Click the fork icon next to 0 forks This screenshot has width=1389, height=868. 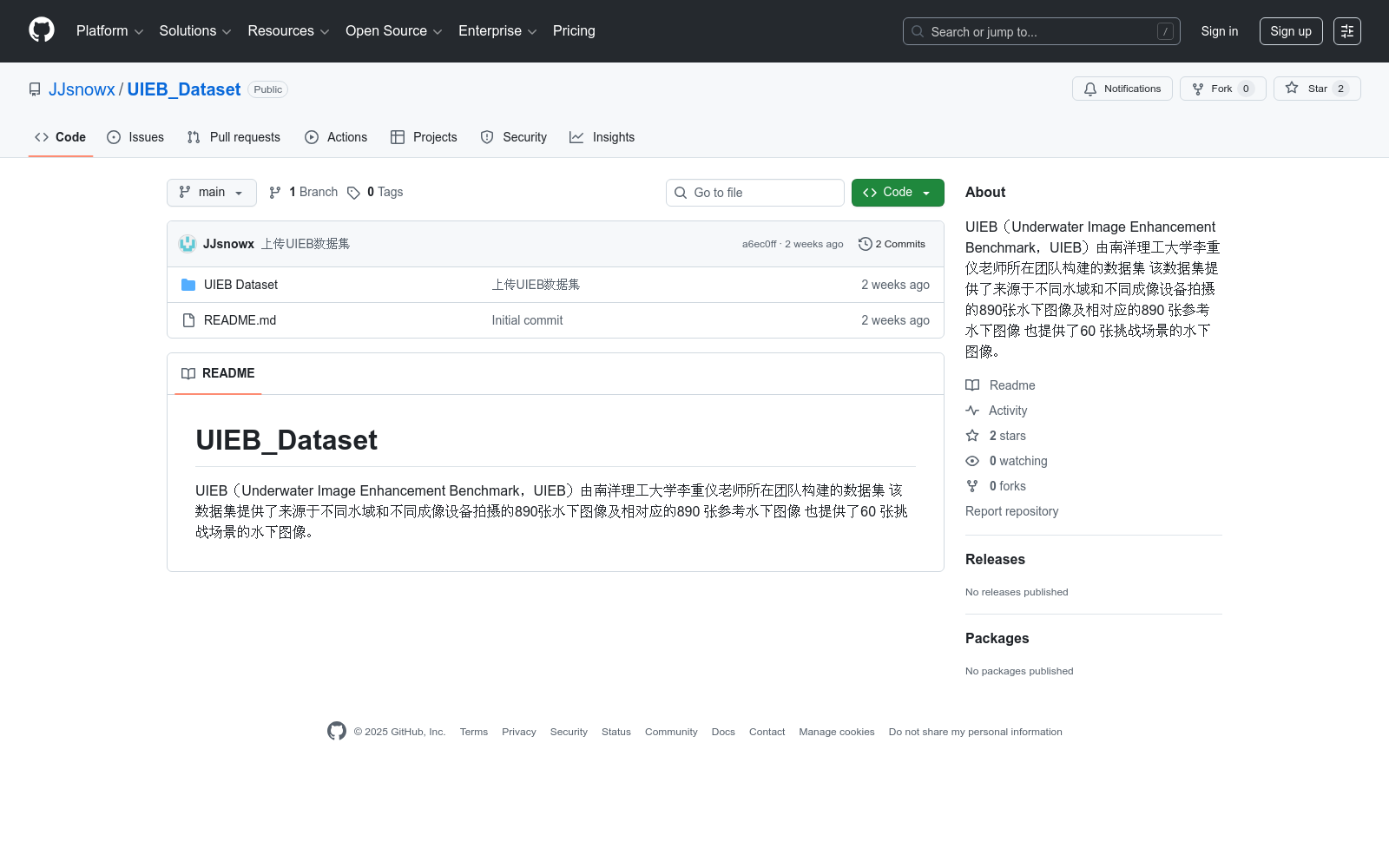point(972,486)
